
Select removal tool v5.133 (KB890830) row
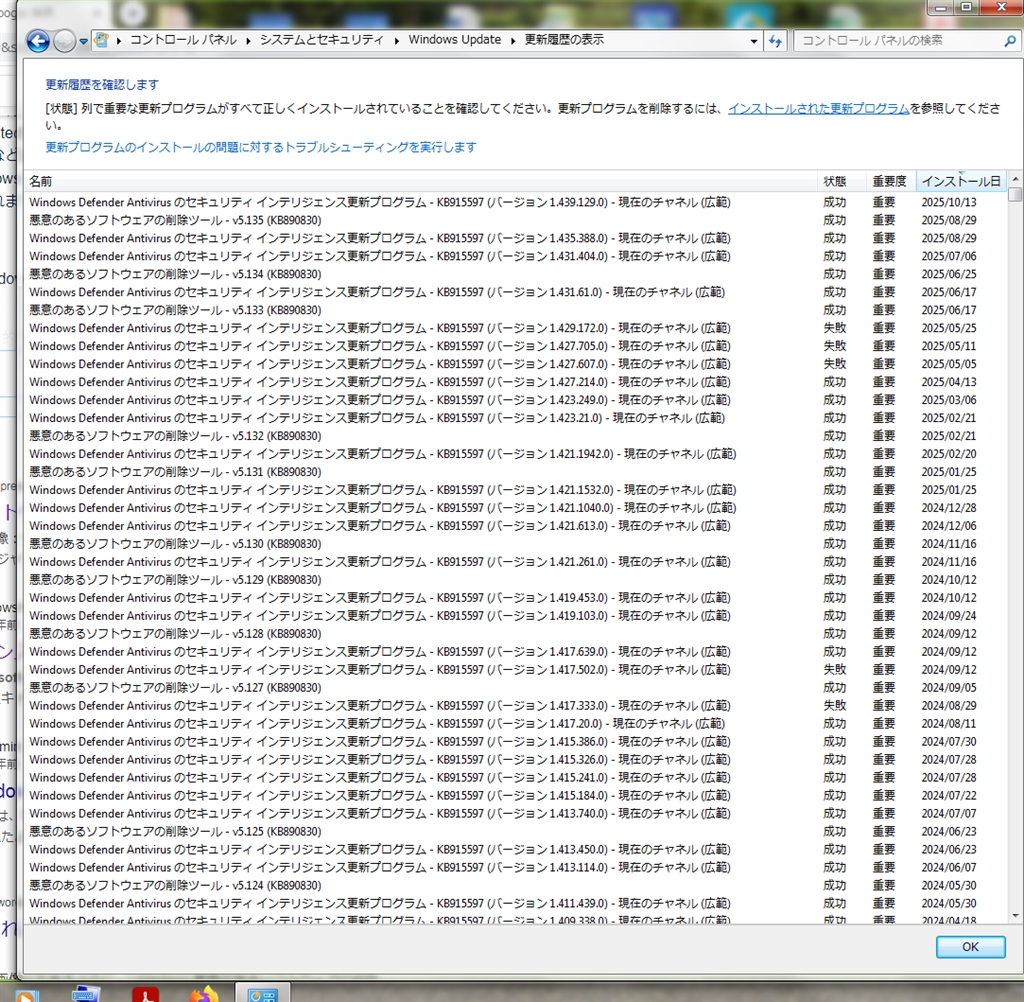pos(516,310)
